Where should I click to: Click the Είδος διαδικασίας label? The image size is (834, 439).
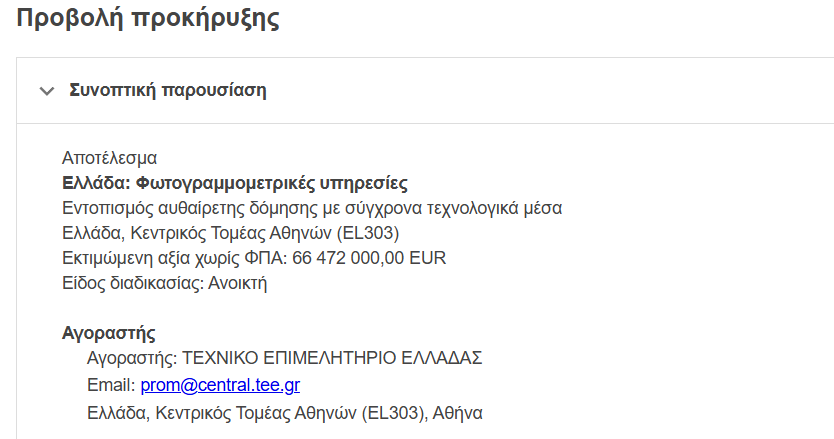point(131,283)
